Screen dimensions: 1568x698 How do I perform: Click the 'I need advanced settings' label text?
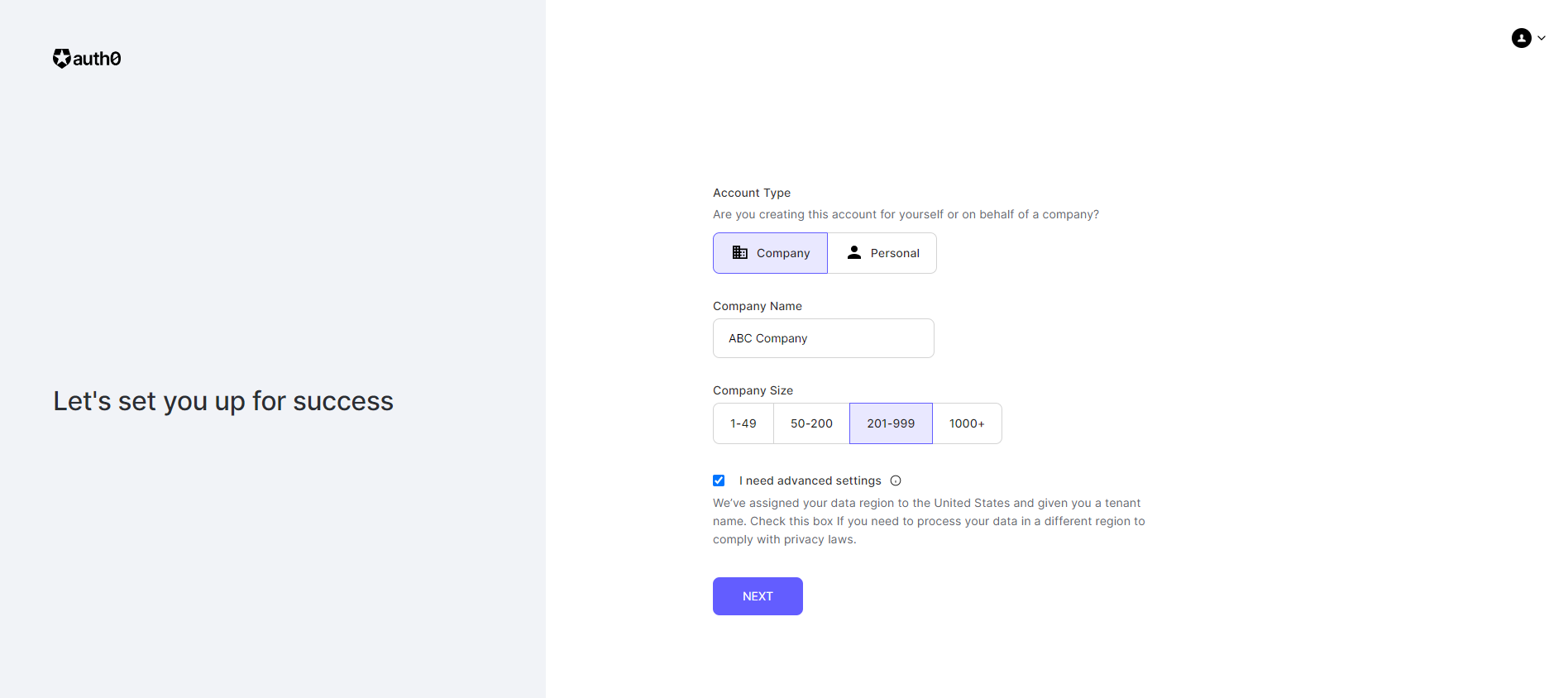[x=810, y=480]
